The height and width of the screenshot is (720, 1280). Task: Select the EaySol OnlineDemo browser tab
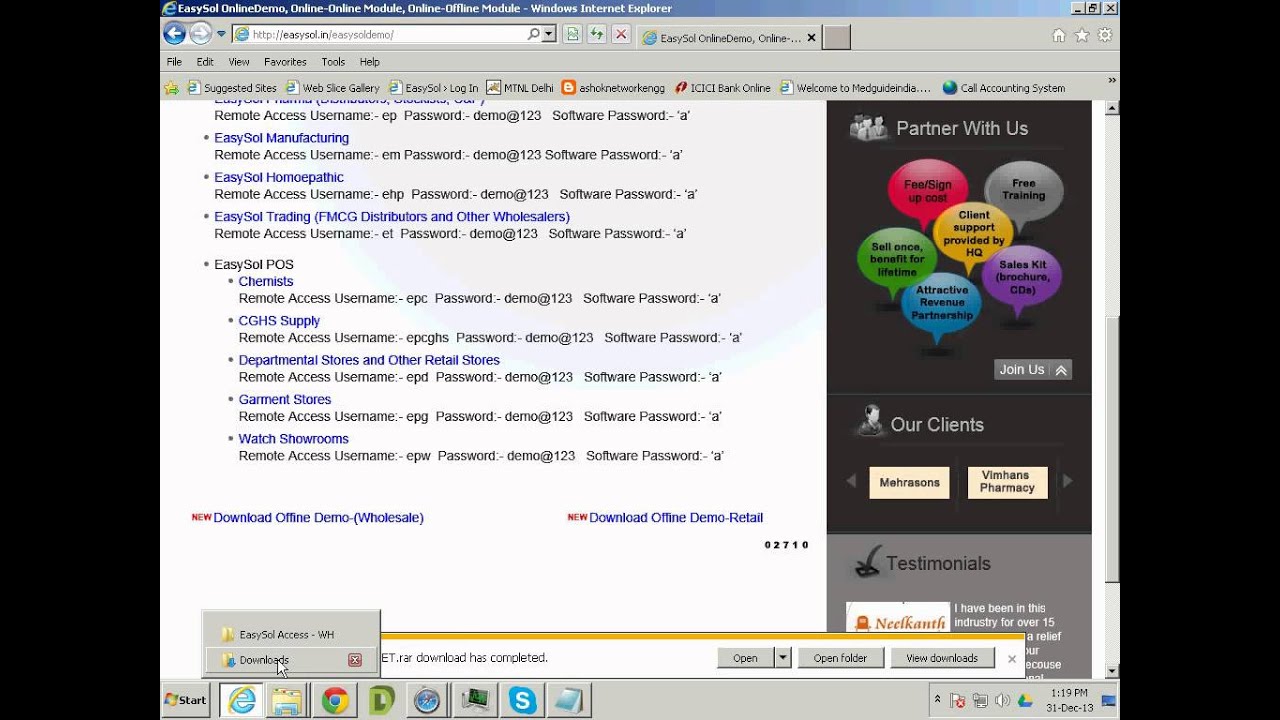729,38
